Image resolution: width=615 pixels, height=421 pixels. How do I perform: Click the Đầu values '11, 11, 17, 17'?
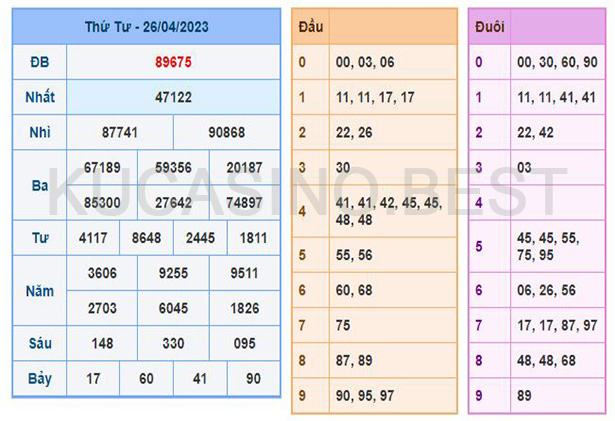pyautogui.click(x=375, y=97)
